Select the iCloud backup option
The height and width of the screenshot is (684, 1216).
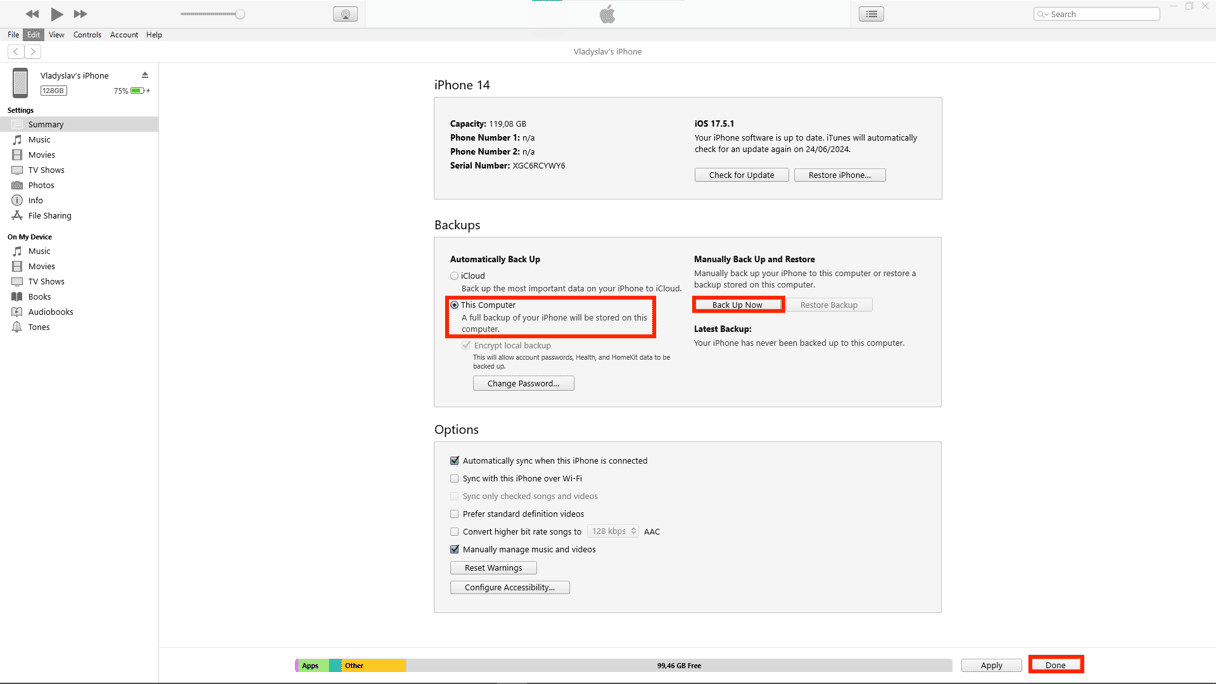pos(455,276)
